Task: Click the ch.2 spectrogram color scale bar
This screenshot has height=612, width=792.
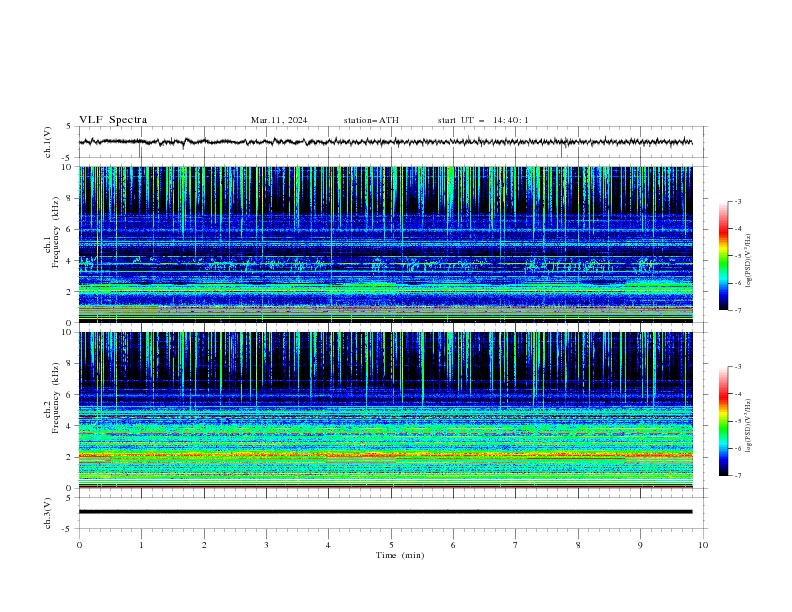Action: click(723, 421)
